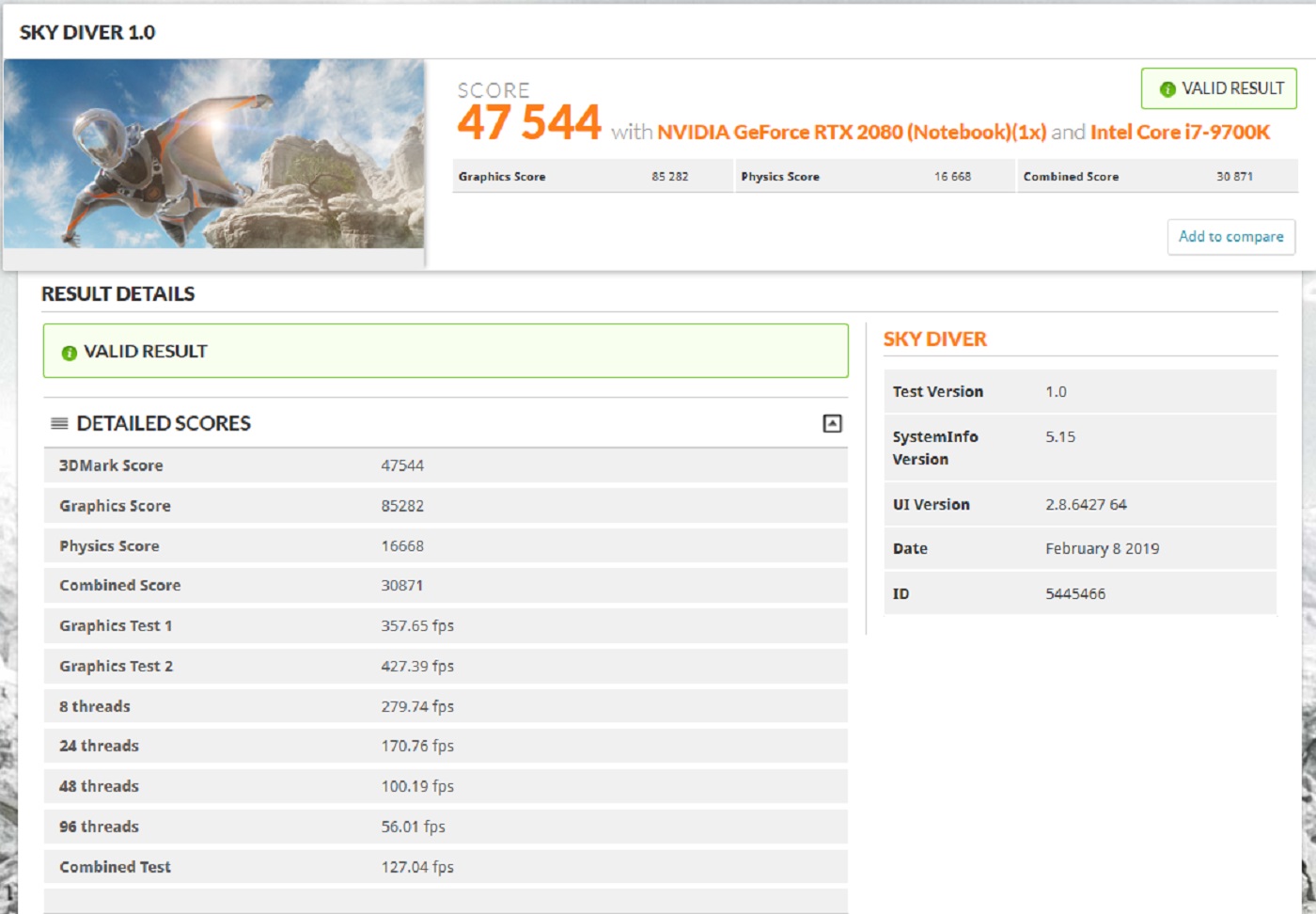Open the NVIDIA GeForce RTX 2080 (Notebook) link
1316x914 pixels.
coord(851,133)
